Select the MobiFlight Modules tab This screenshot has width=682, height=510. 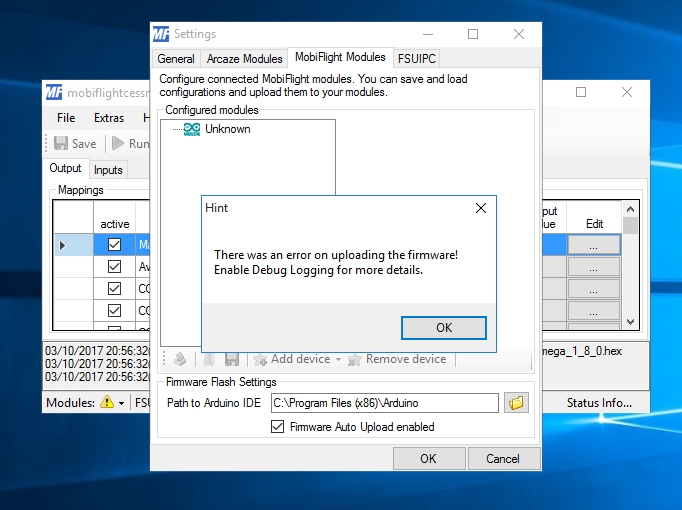click(340, 57)
